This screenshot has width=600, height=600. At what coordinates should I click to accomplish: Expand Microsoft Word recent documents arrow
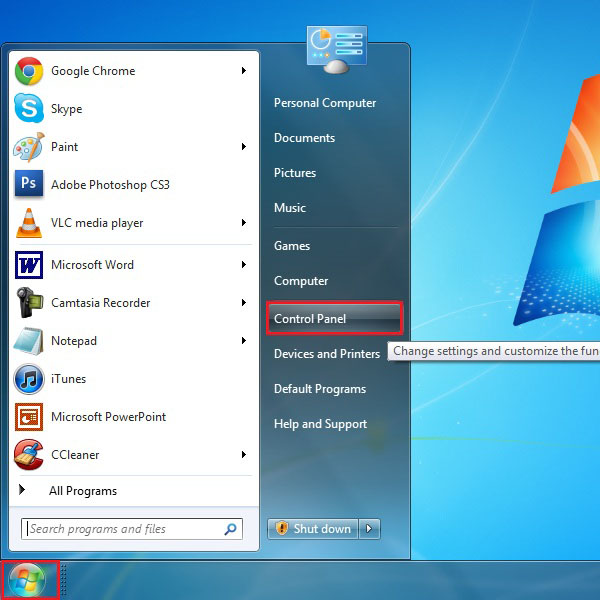coord(243,264)
